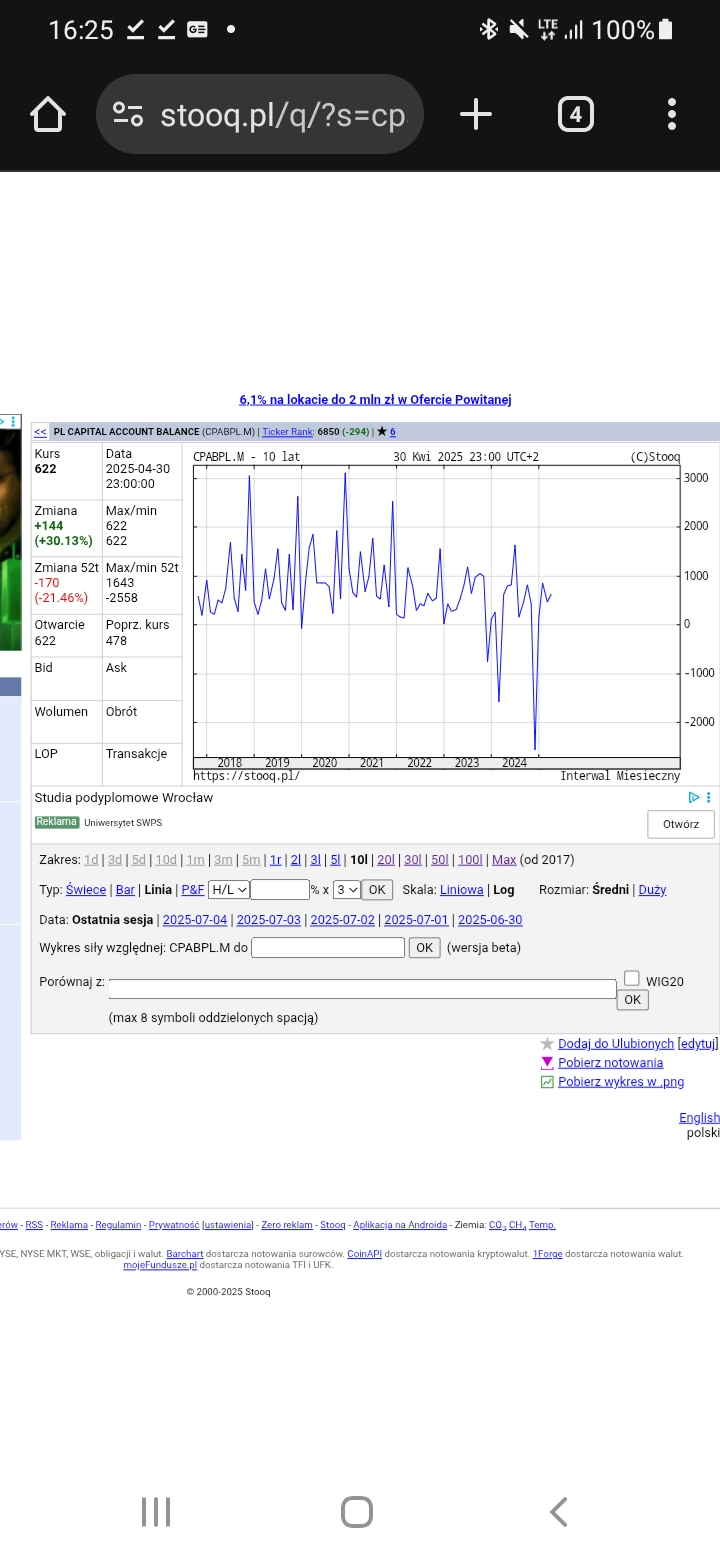Open the multiplier dropdown showing 3
The height and width of the screenshot is (1560, 720).
(346, 889)
